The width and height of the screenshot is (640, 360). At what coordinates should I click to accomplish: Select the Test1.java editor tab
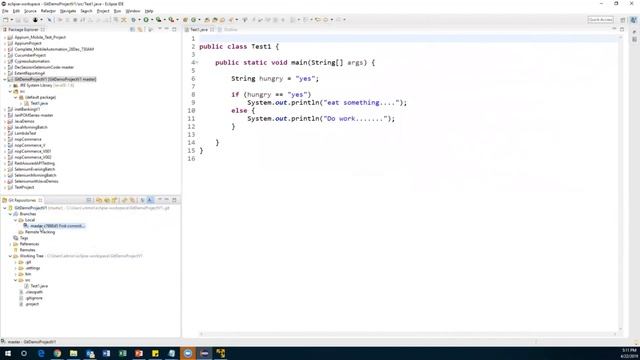click(x=199, y=29)
